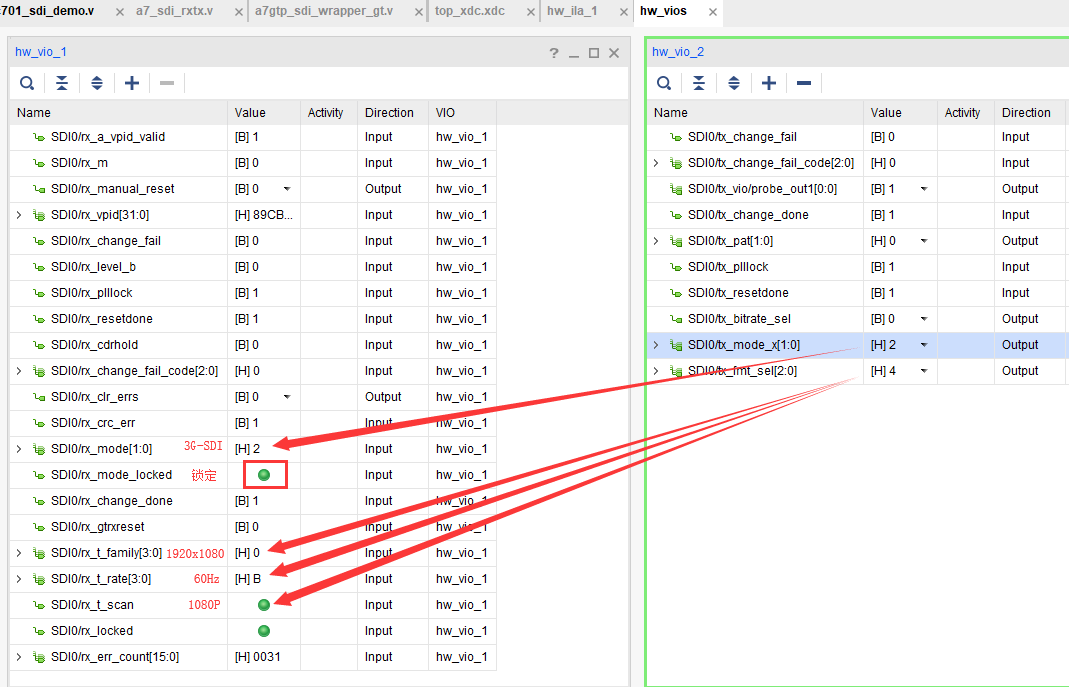Click Collapse All icon in hw_vio_1 toolbar
The height and width of the screenshot is (687, 1069).
tap(62, 83)
